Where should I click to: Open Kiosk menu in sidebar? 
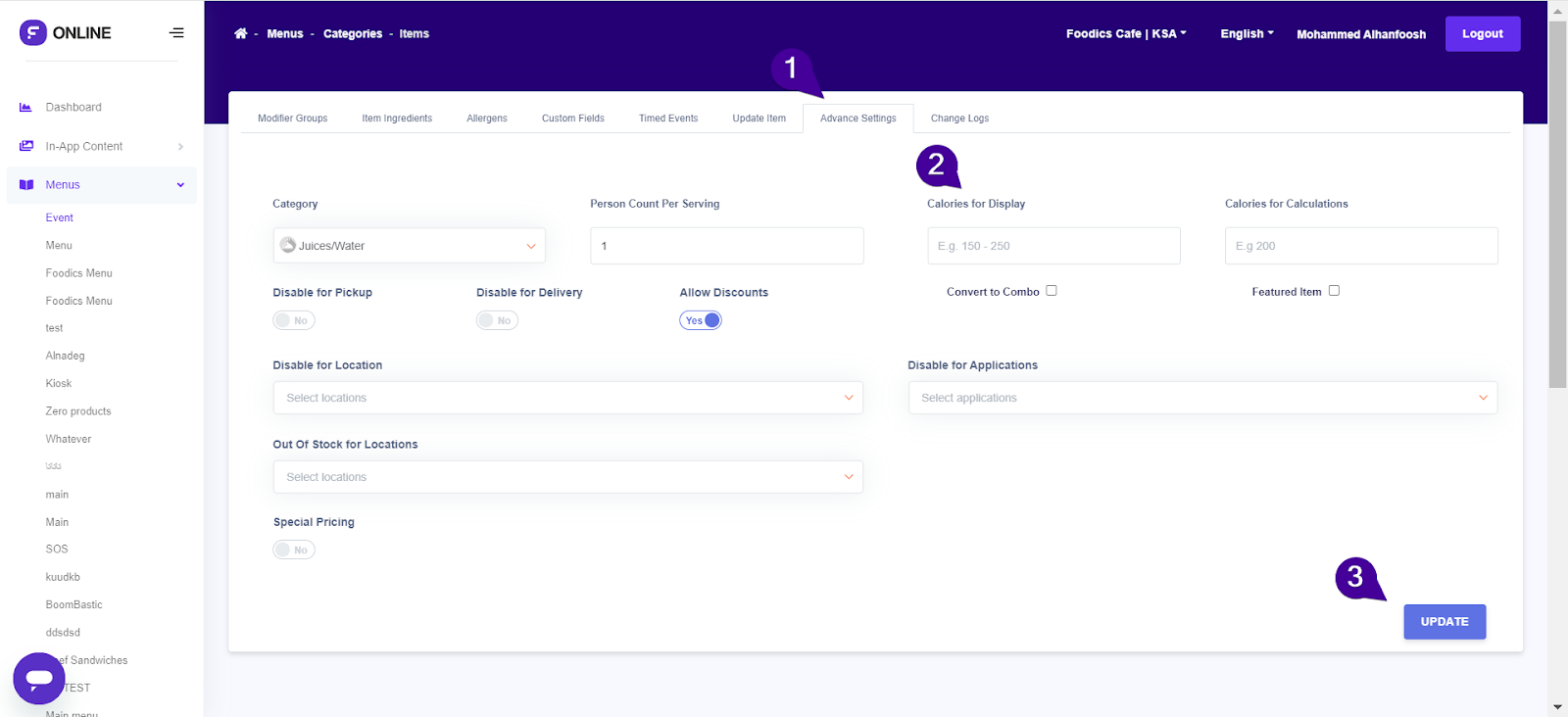[x=59, y=383]
